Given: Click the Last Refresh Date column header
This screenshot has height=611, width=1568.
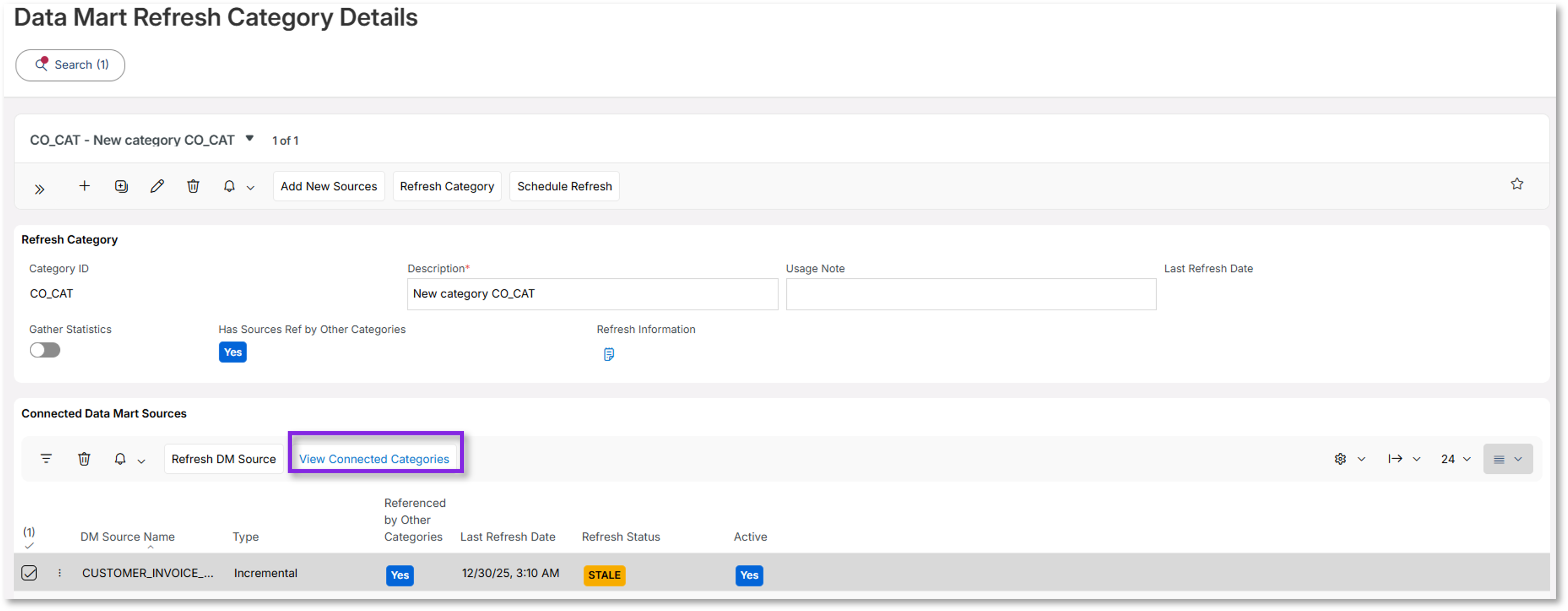Looking at the screenshot, I should (508, 537).
